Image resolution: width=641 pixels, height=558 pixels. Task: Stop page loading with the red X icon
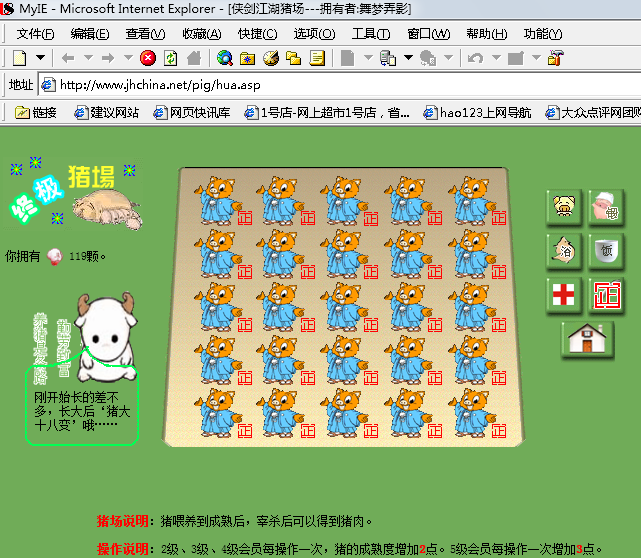pyautogui.click(x=148, y=58)
